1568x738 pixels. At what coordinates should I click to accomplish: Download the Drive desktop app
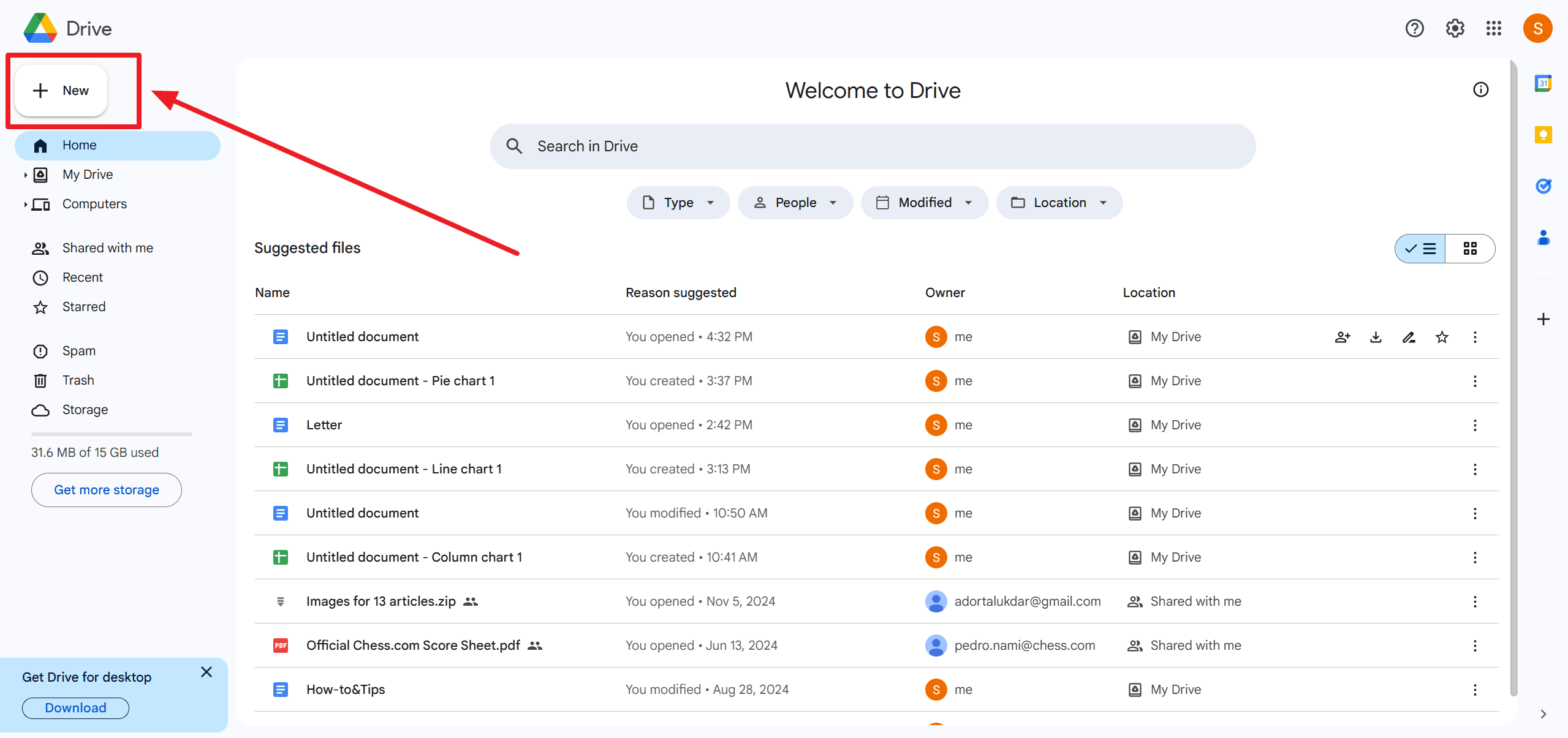pyautogui.click(x=75, y=707)
